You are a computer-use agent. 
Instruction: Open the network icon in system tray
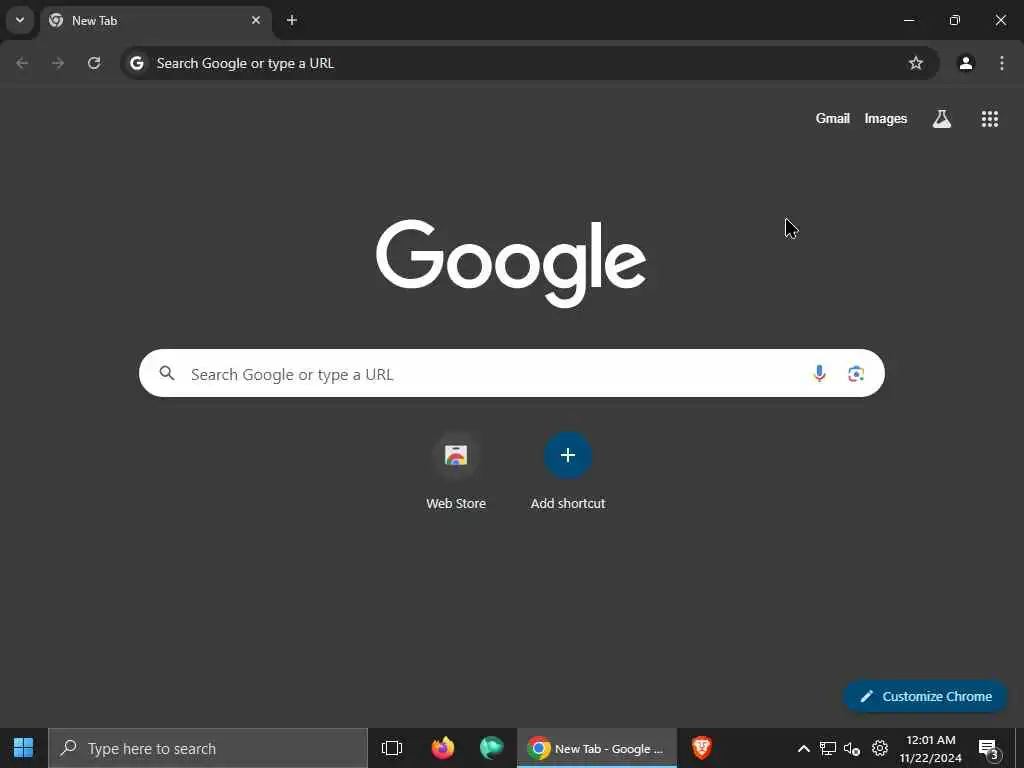[x=828, y=748]
